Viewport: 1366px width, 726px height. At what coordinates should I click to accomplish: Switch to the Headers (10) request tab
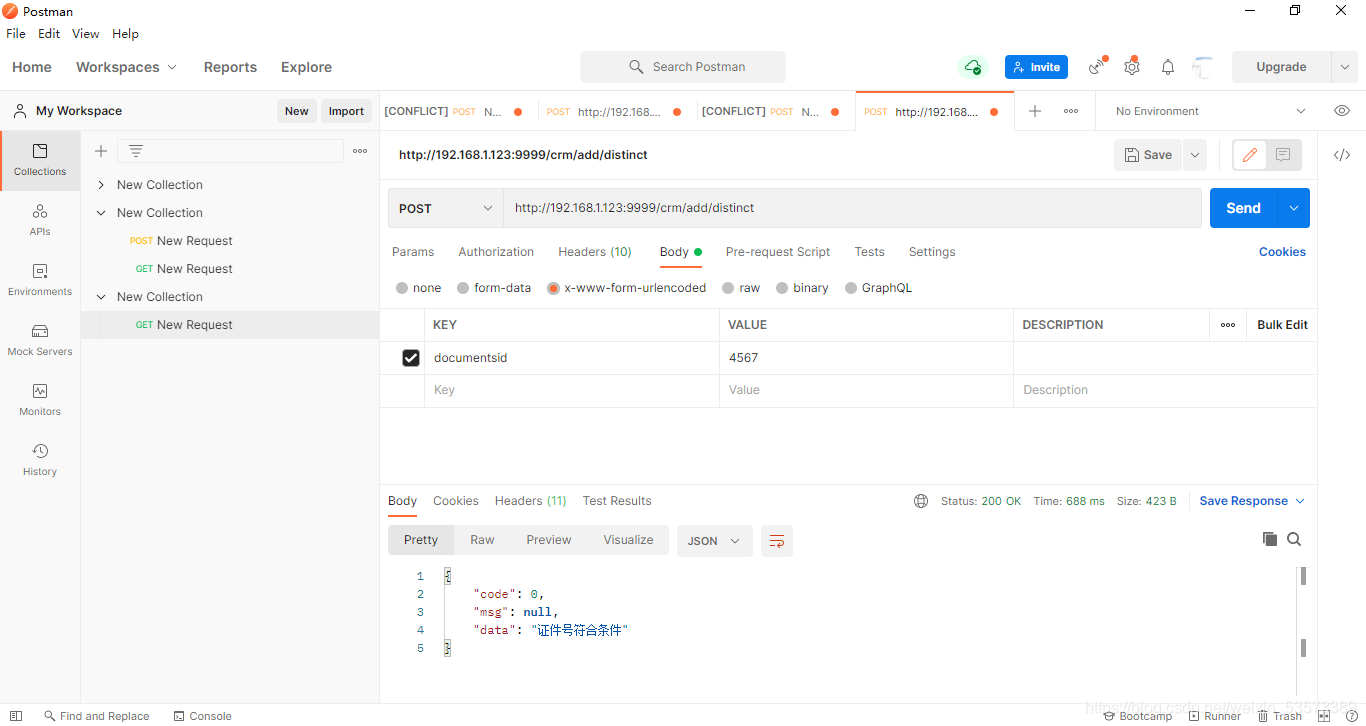[595, 252]
